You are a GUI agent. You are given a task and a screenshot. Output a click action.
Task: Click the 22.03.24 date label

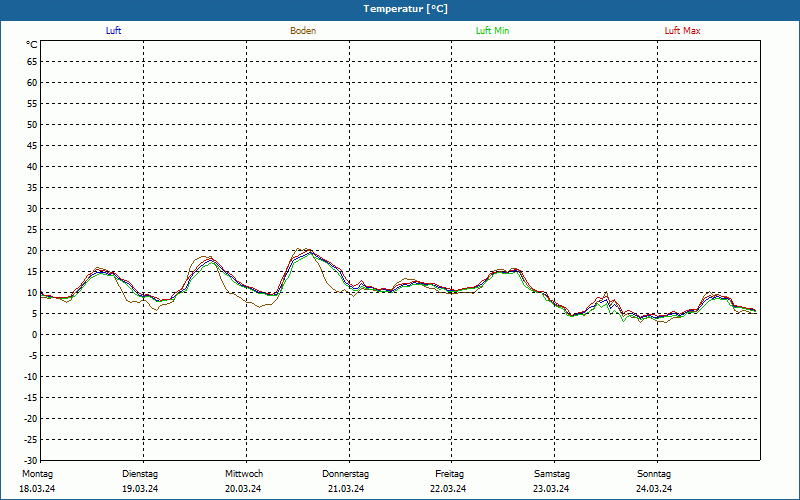(448, 489)
